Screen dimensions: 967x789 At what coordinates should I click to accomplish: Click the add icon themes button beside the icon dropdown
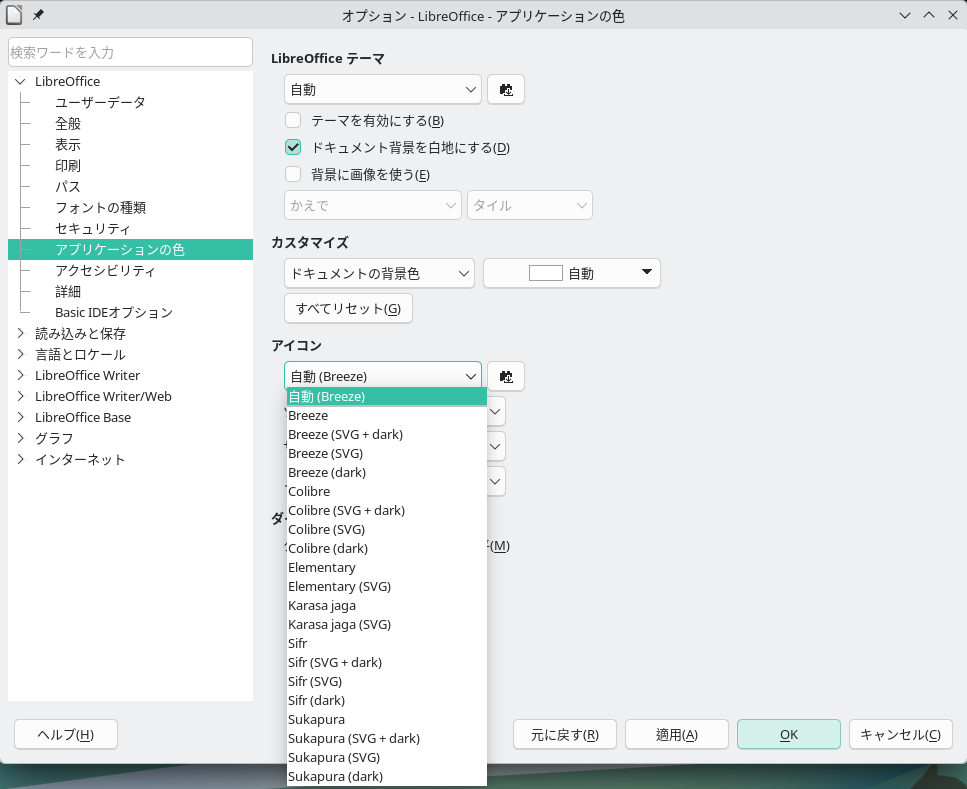pyautogui.click(x=506, y=377)
